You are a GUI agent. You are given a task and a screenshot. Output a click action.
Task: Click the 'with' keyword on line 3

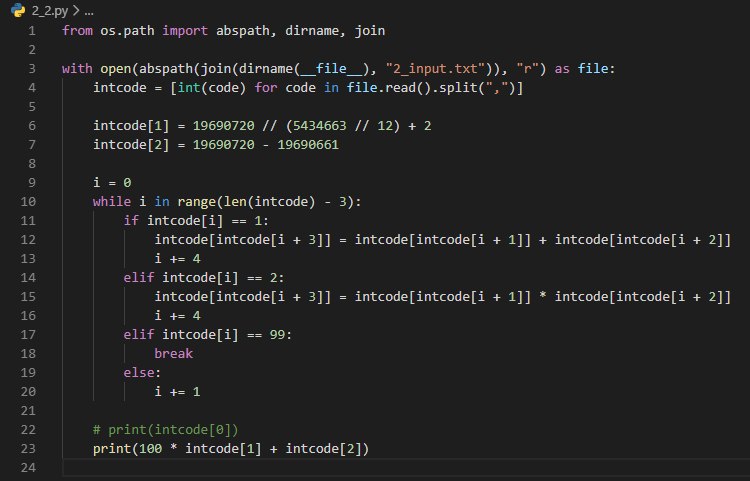(77, 69)
